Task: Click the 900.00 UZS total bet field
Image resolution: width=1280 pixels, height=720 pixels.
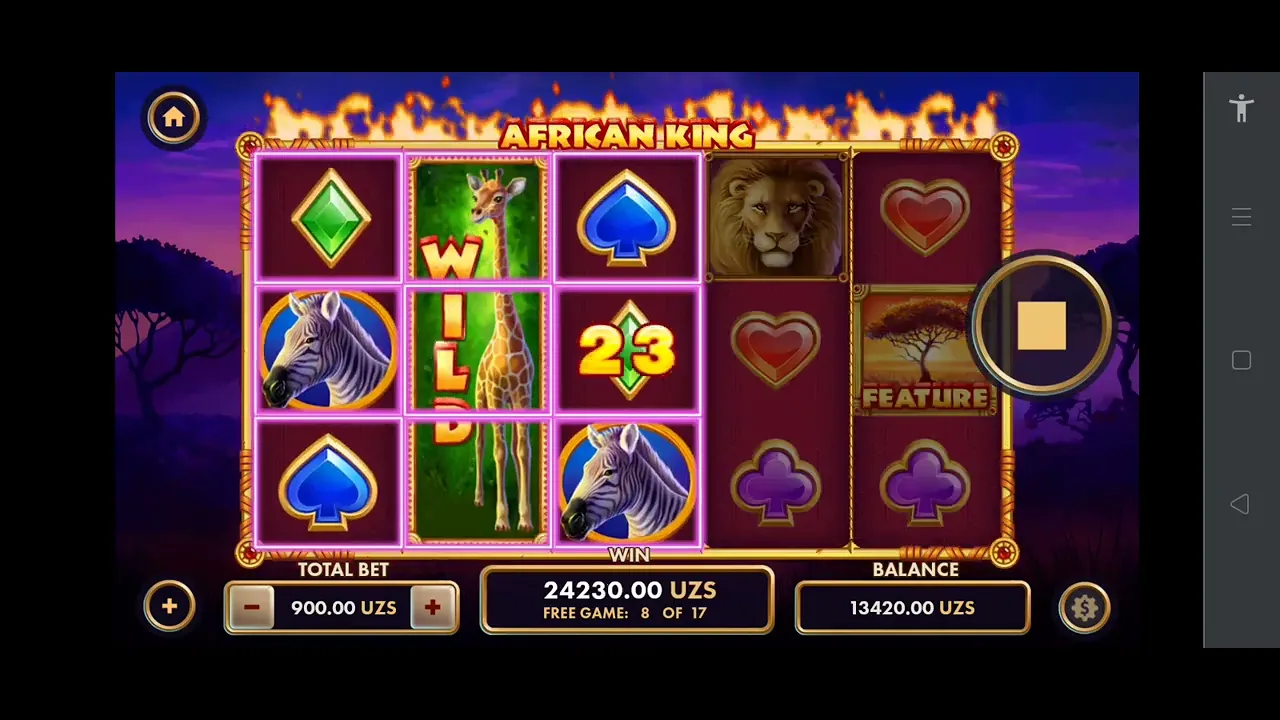Action: (342, 607)
